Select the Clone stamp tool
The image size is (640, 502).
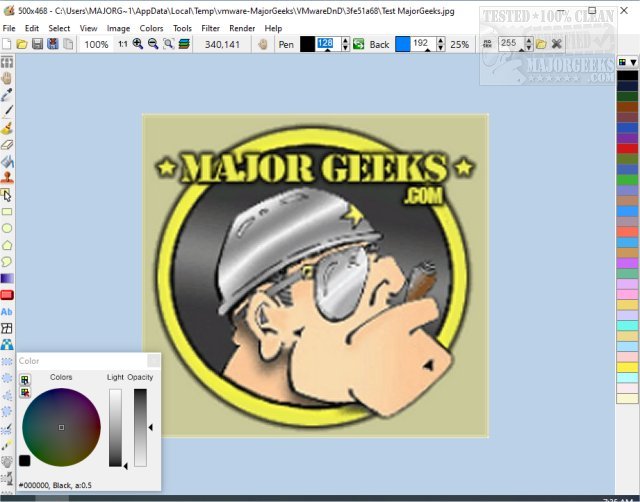point(7,178)
